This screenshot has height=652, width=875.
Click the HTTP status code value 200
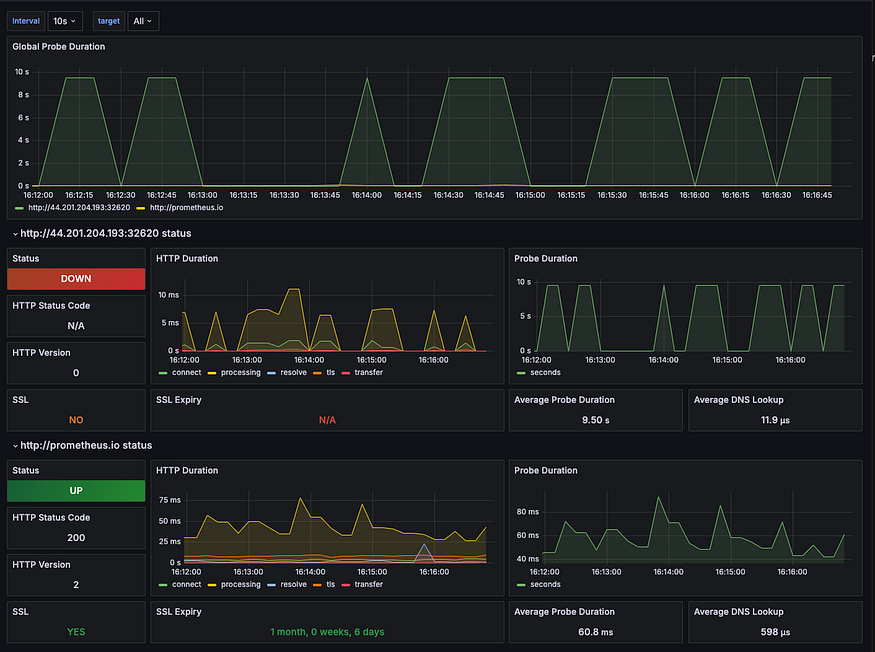76,538
